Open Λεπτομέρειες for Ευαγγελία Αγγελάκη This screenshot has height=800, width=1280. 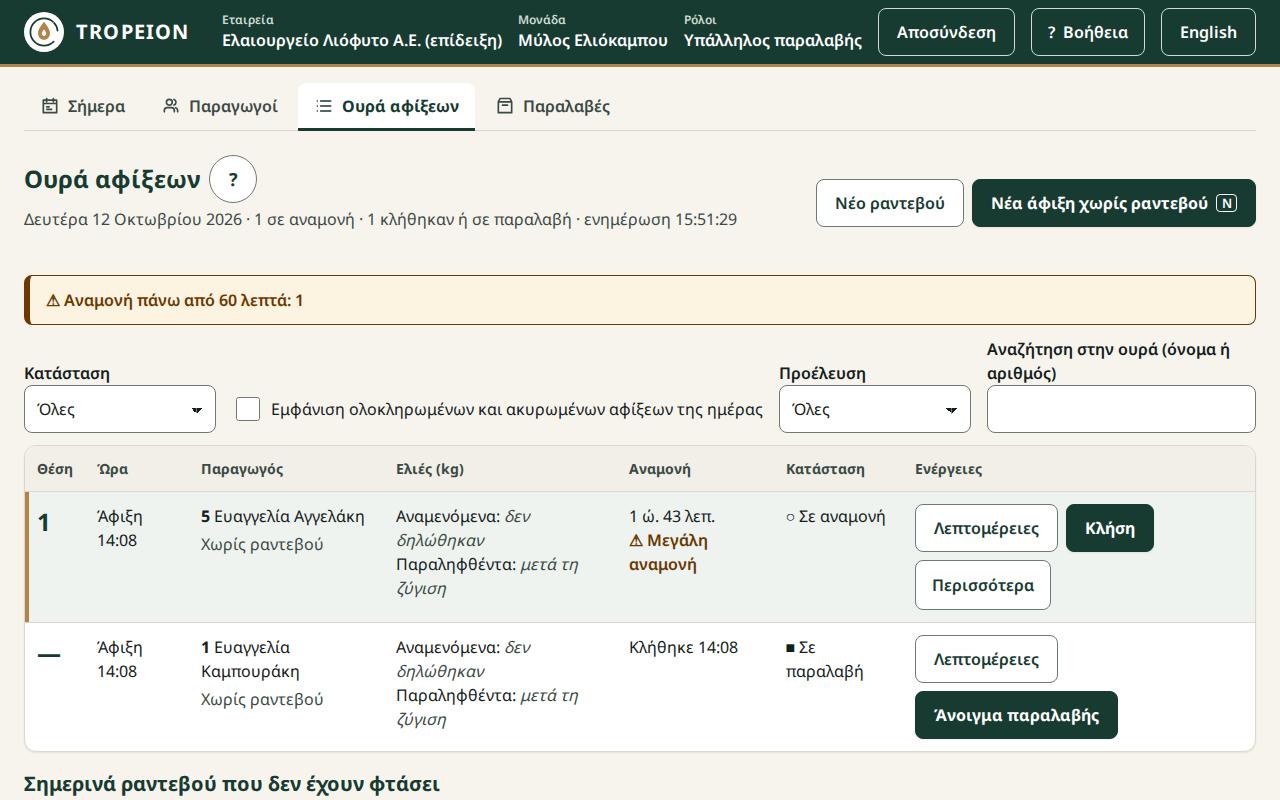pyautogui.click(x=986, y=528)
